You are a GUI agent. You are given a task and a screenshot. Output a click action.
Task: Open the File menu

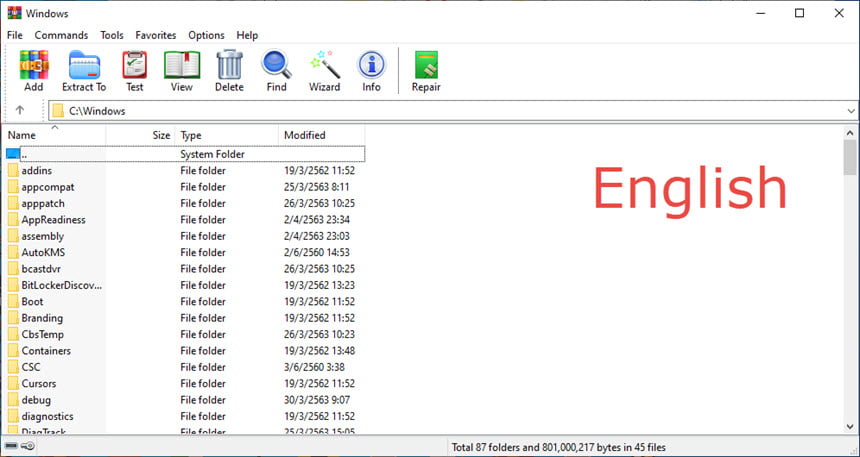coord(15,35)
